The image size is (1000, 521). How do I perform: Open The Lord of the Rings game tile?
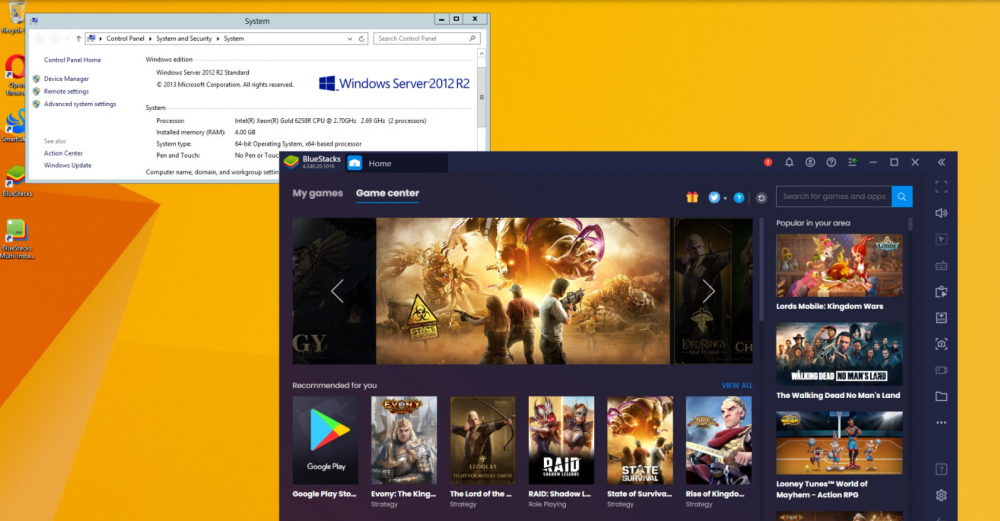click(483, 440)
